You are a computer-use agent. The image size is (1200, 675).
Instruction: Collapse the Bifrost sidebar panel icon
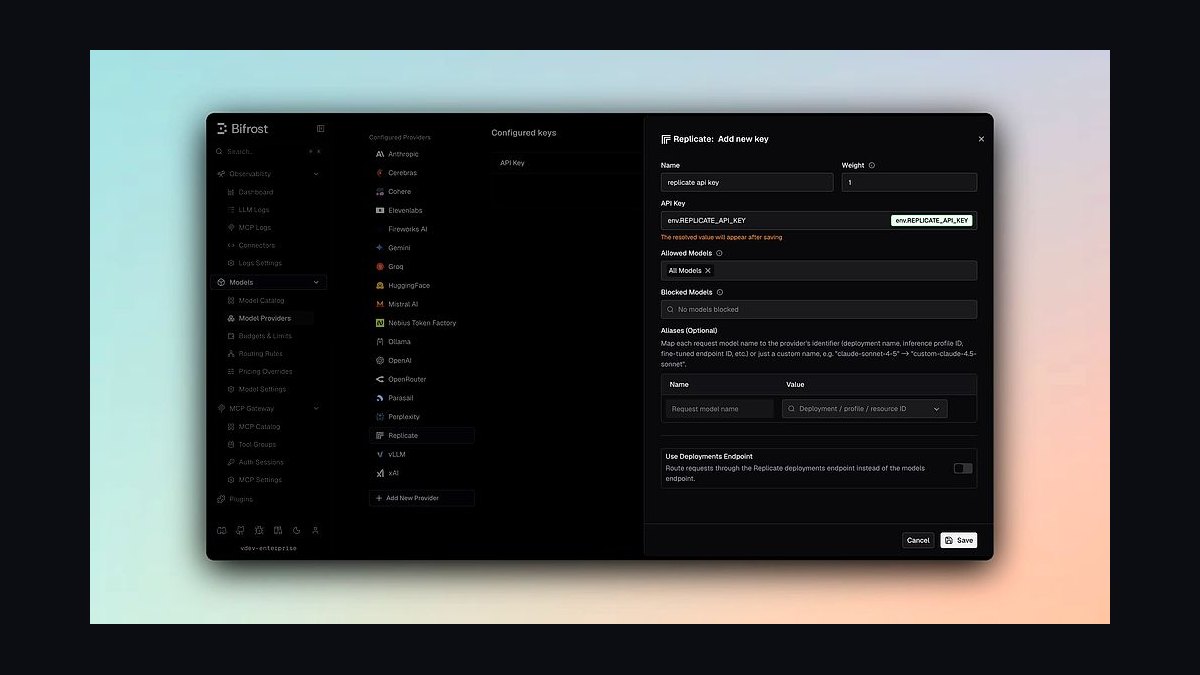[320, 128]
